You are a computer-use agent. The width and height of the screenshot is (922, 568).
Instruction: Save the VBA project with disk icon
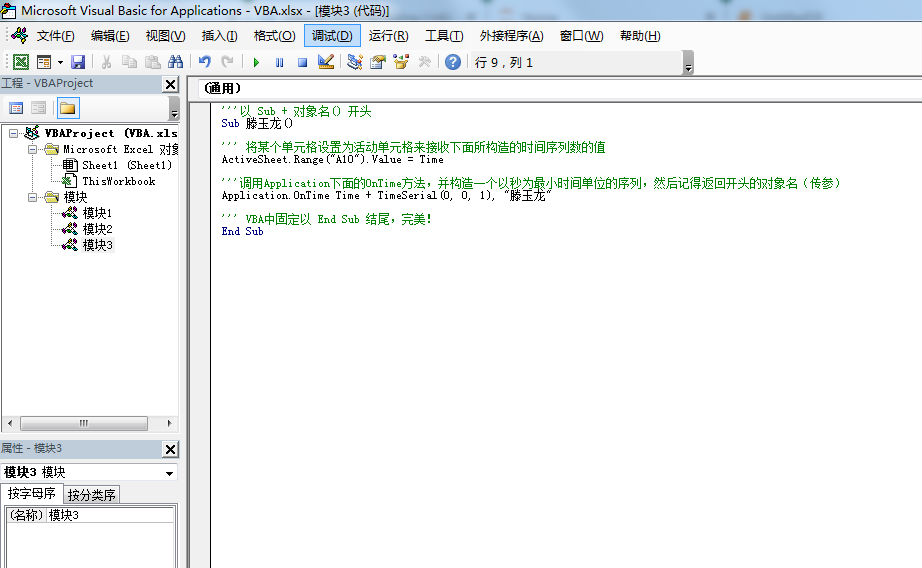78,62
